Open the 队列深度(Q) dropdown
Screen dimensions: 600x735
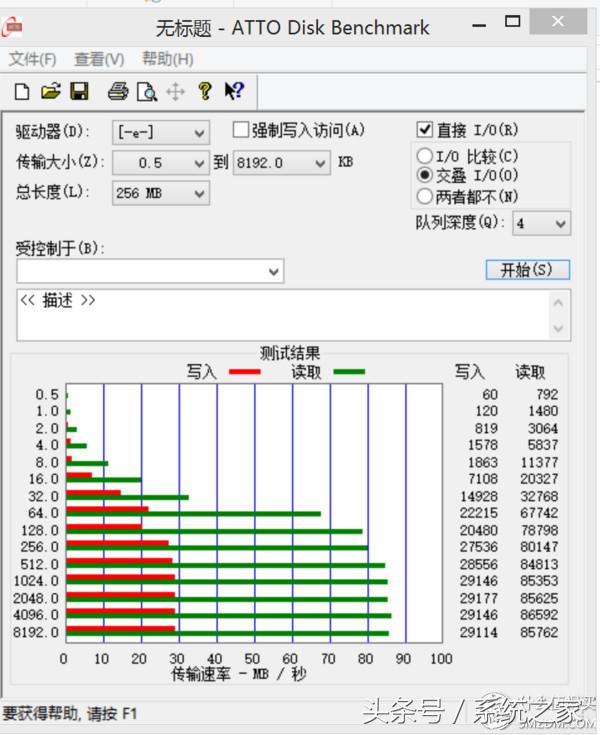(x=541, y=224)
